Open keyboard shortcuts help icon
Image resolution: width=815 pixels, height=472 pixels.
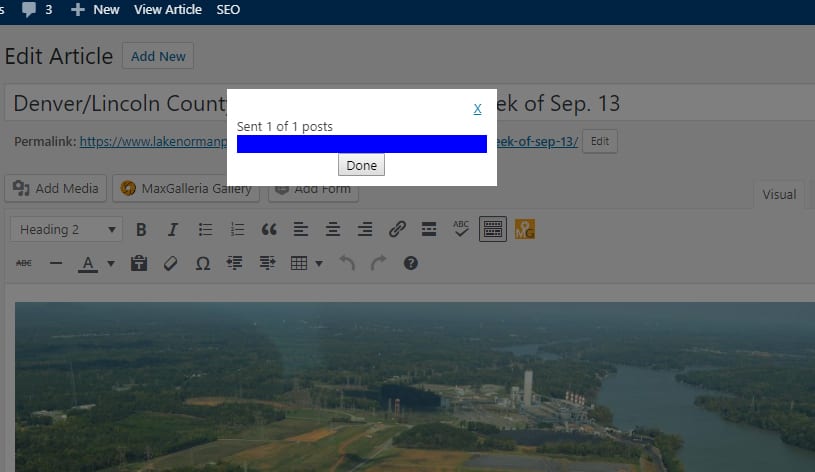click(411, 264)
